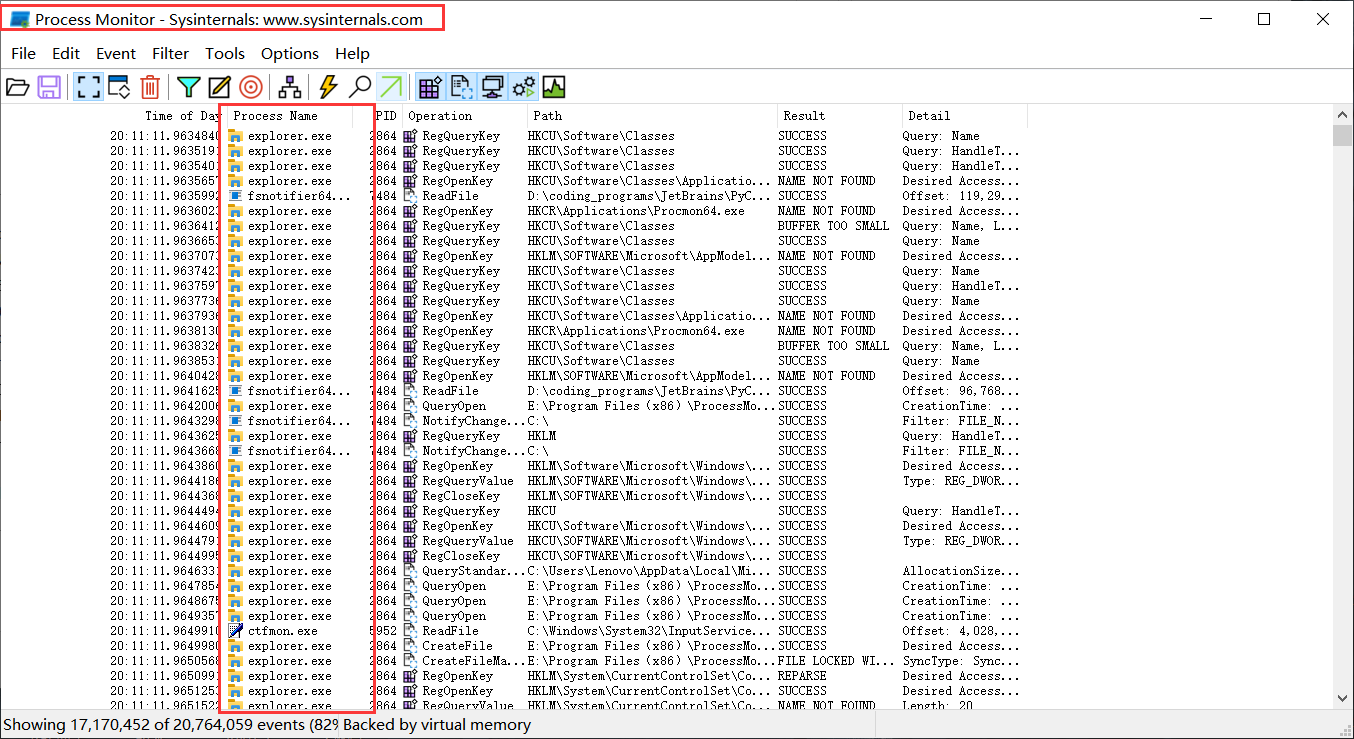This screenshot has width=1354, height=739.
Task: Toggle event Capture with the bracket-frame icon
Action: (88, 87)
